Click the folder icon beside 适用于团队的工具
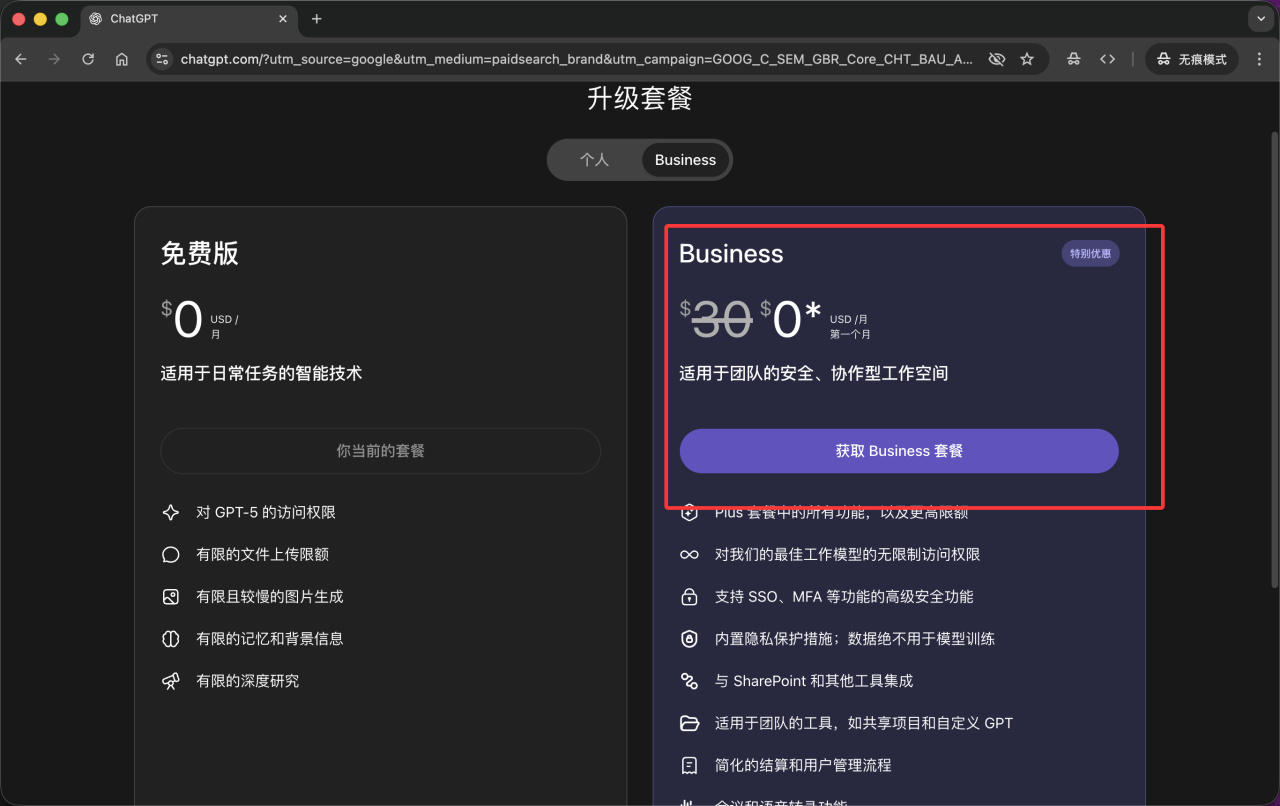This screenshot has width=1280, height=806. pyautogui.click(x=689, y=723)
